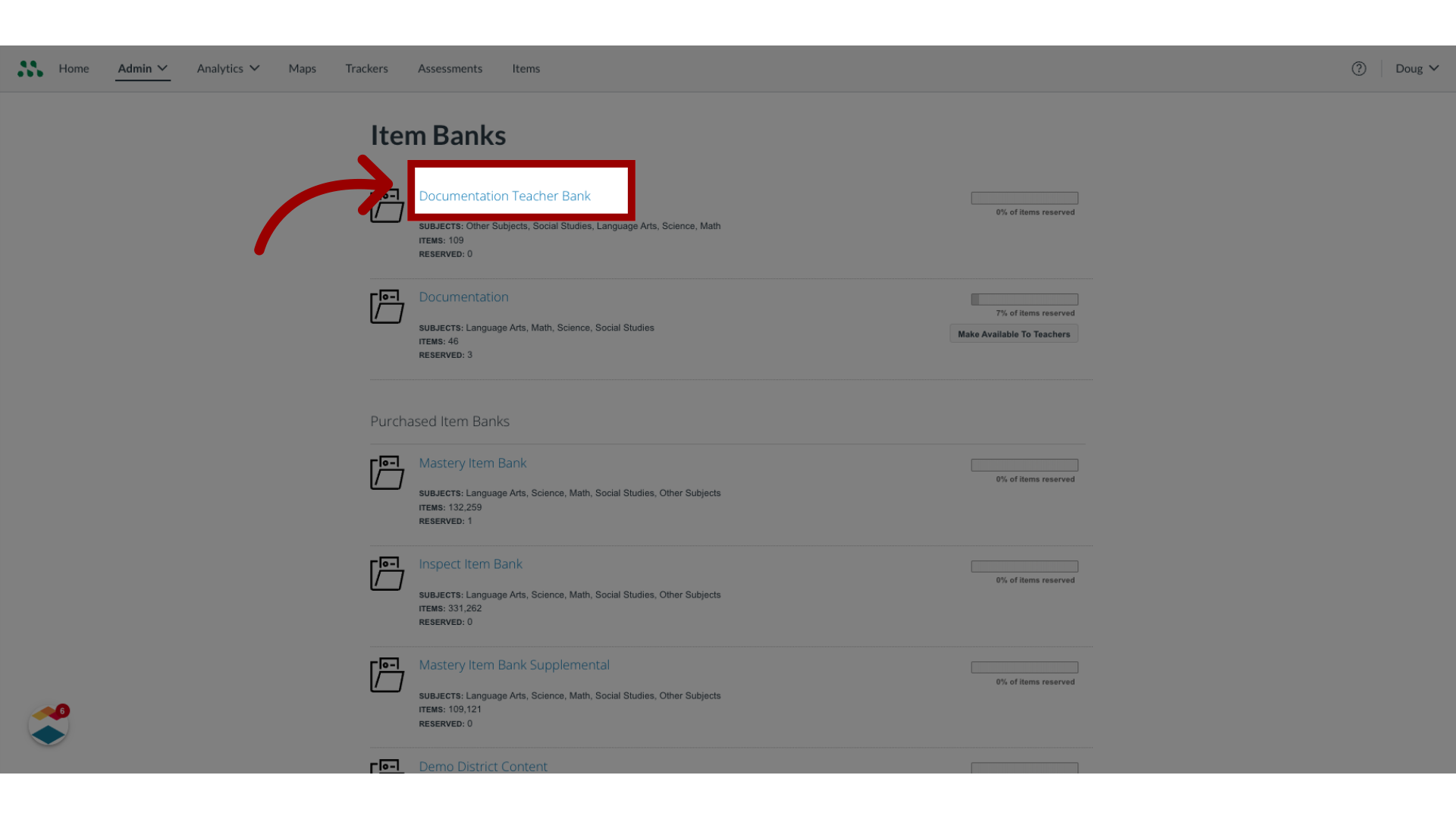
Task: Navigate to the Maps menu item
Action: pos(302,68)
